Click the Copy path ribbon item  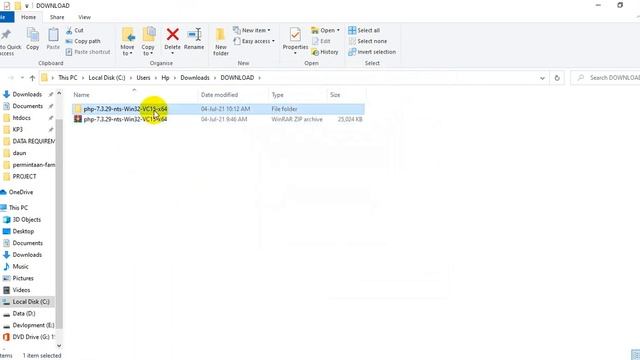click(x=83, y=41)
